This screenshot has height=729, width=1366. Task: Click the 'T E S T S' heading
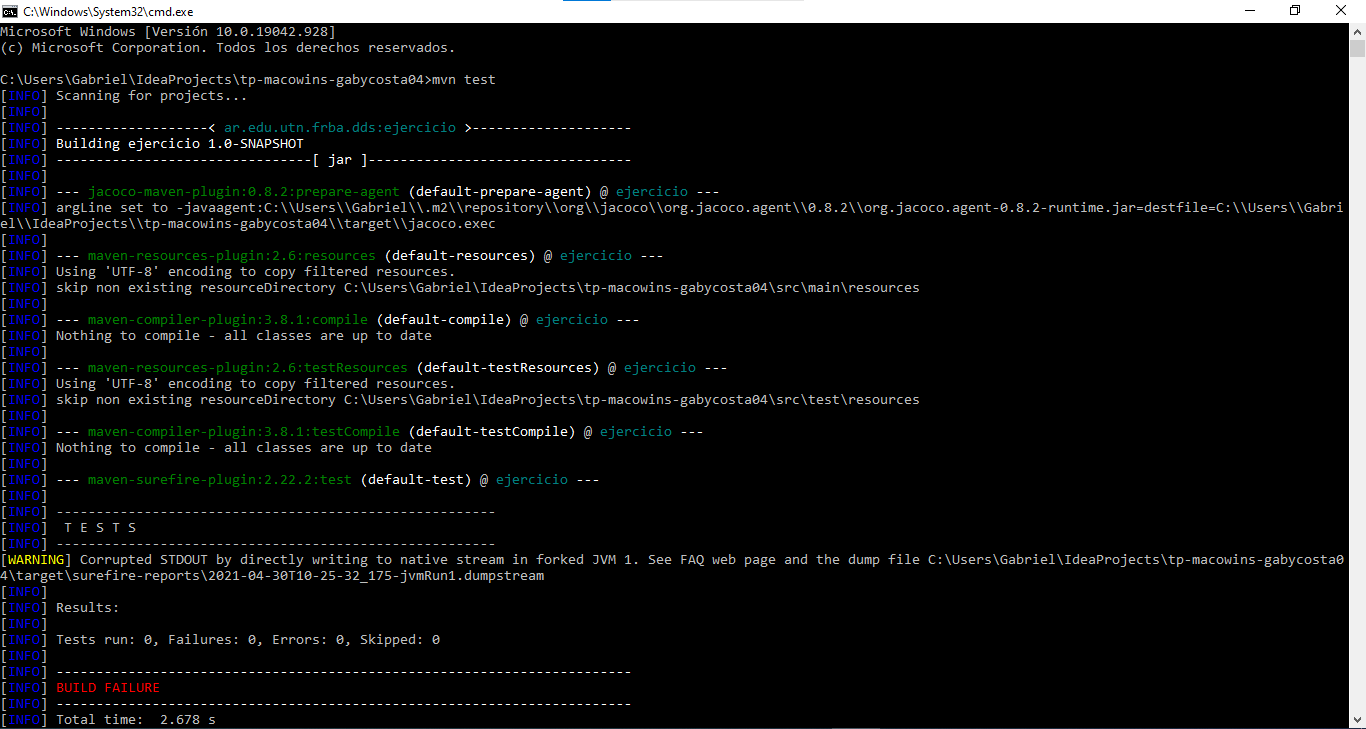(x=100, y=528)
